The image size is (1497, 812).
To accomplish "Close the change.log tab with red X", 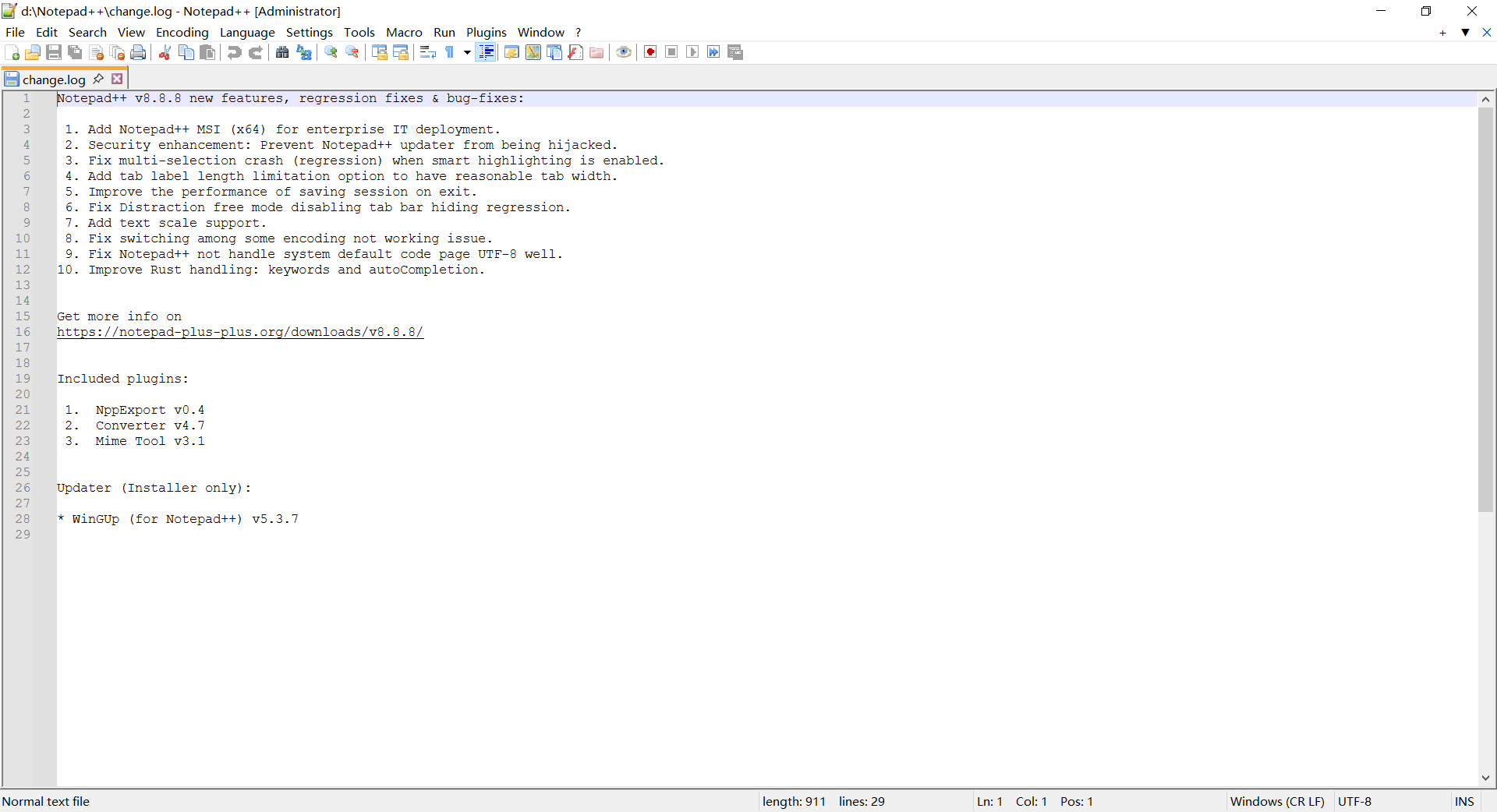I will pyautogui.click(x=117, y=79).
